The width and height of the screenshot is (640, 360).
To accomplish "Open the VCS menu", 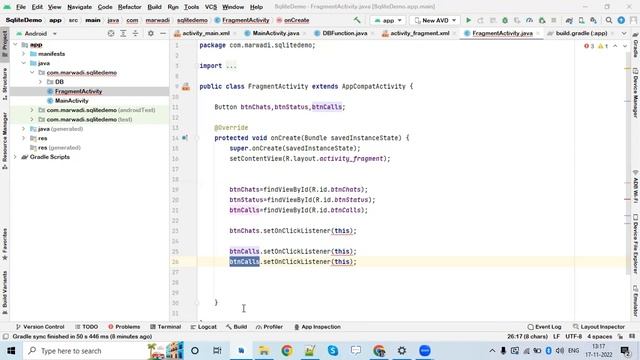I will [x=211, y=7].
